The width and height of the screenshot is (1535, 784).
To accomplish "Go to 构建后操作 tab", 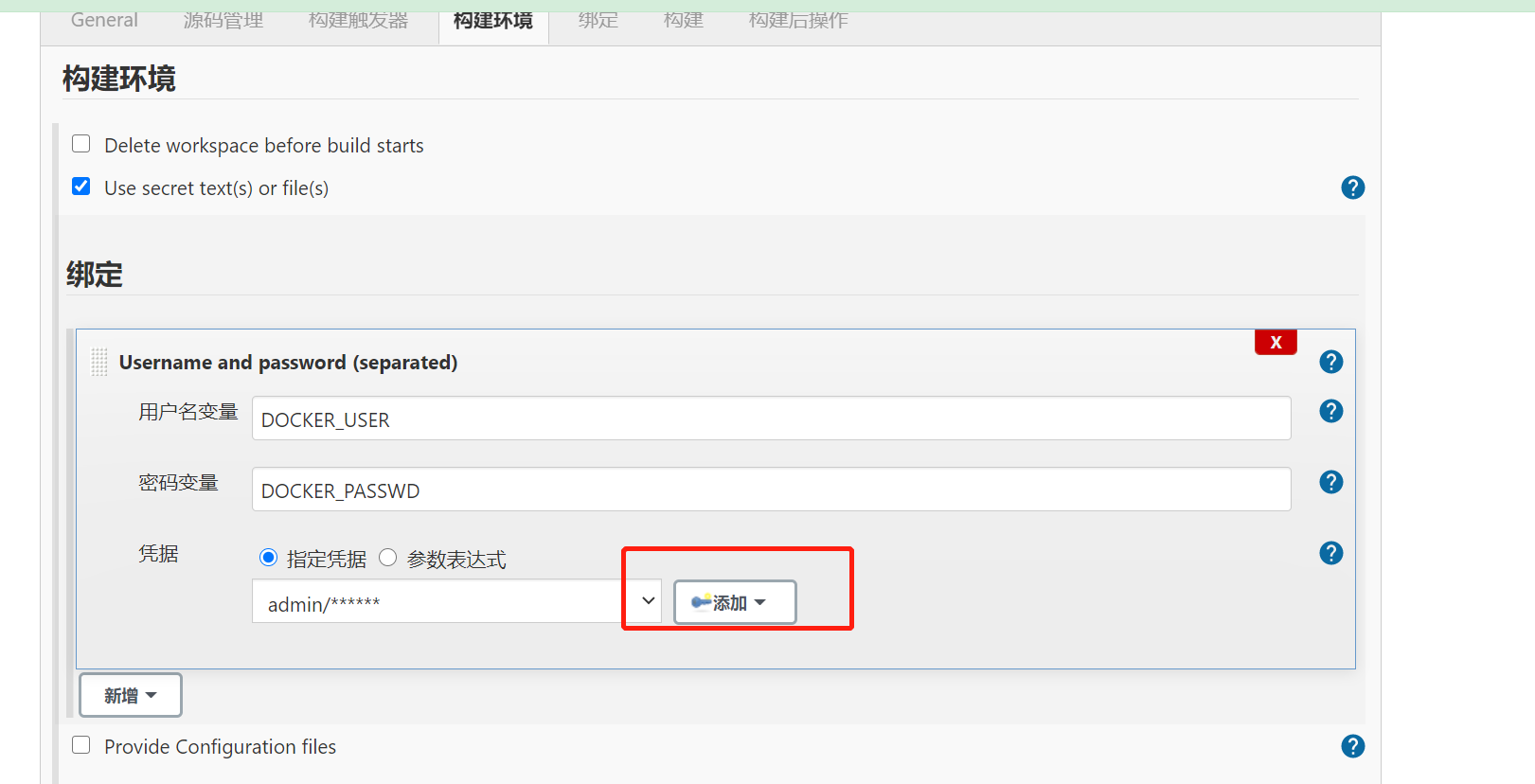I will (798, 20).
